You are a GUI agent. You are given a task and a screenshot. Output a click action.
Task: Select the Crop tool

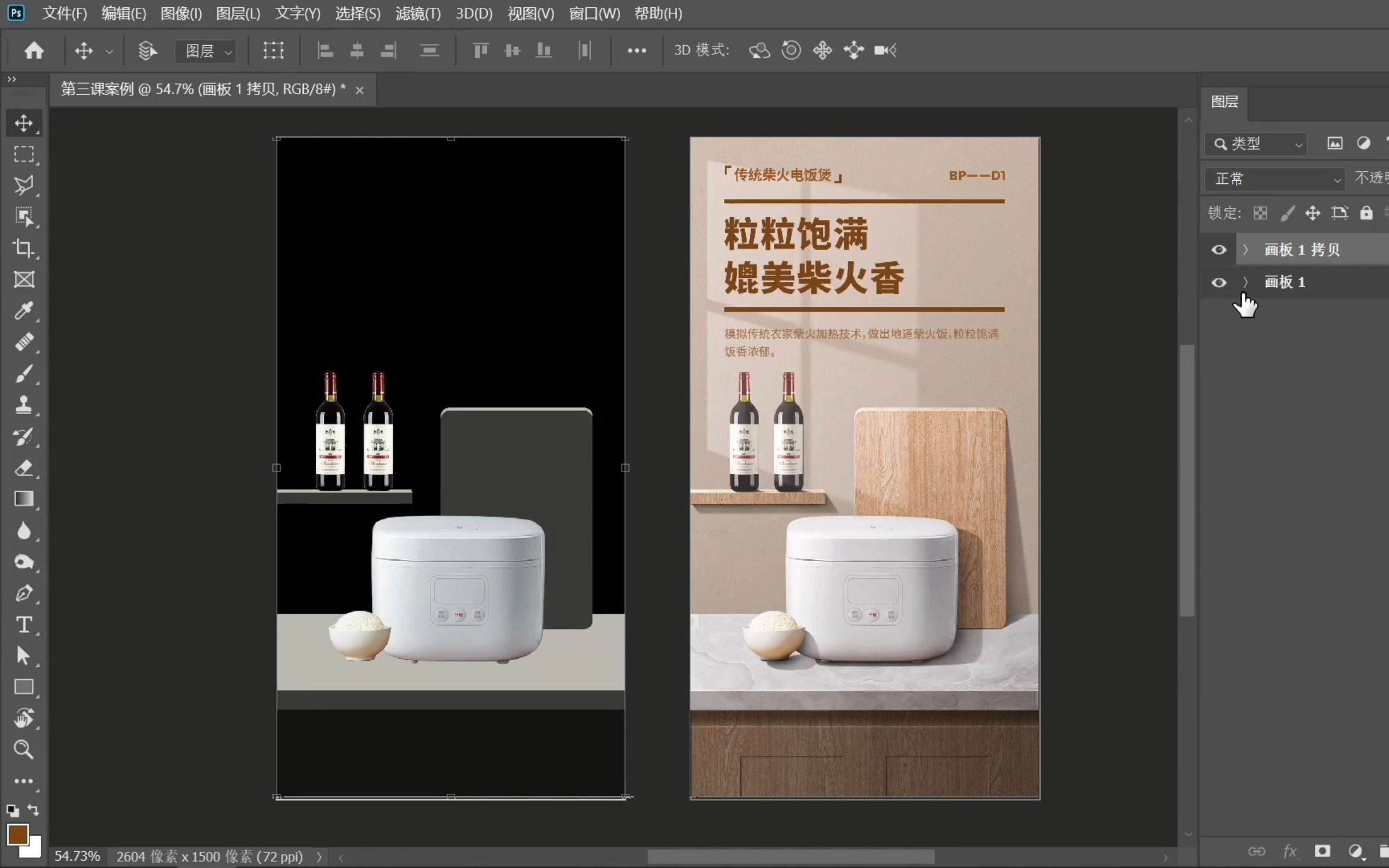24,248
